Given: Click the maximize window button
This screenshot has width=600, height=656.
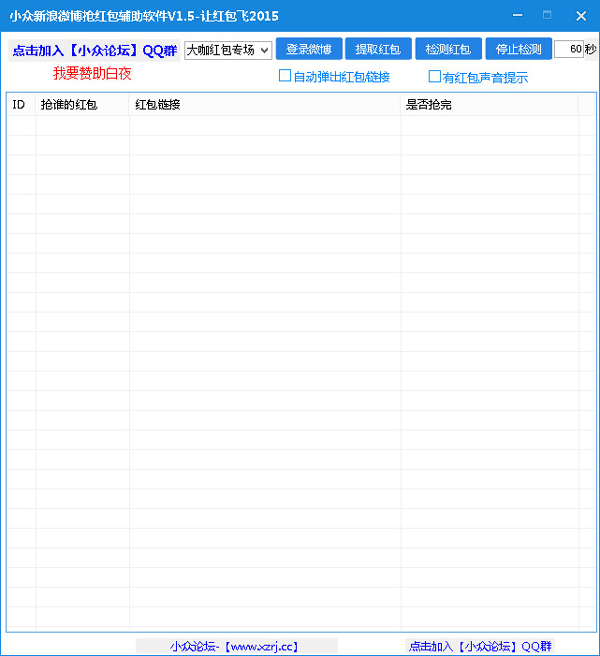Looking at the screenshot, I should (547, 15).
